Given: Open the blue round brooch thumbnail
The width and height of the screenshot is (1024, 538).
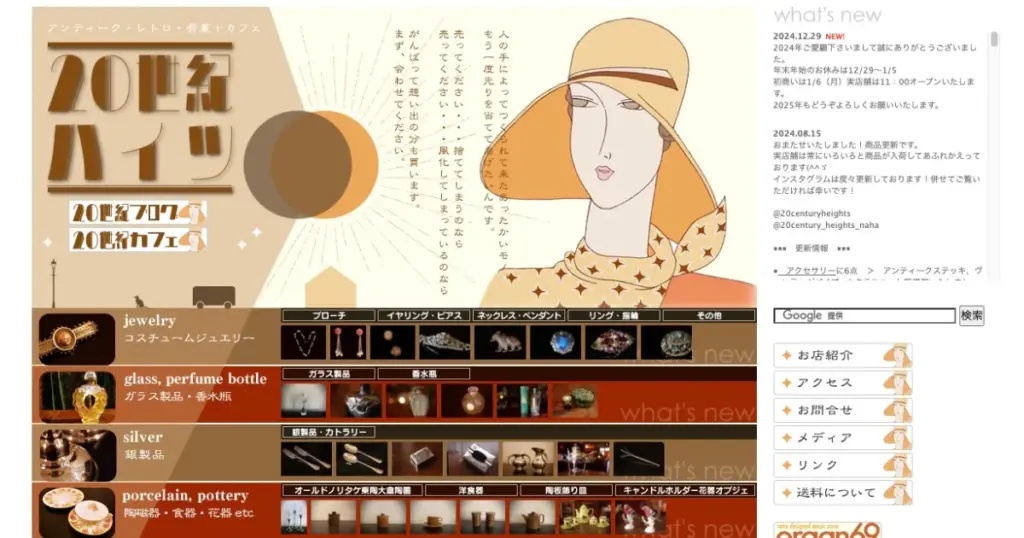Looking at the screenshot, I should (556, 342).
